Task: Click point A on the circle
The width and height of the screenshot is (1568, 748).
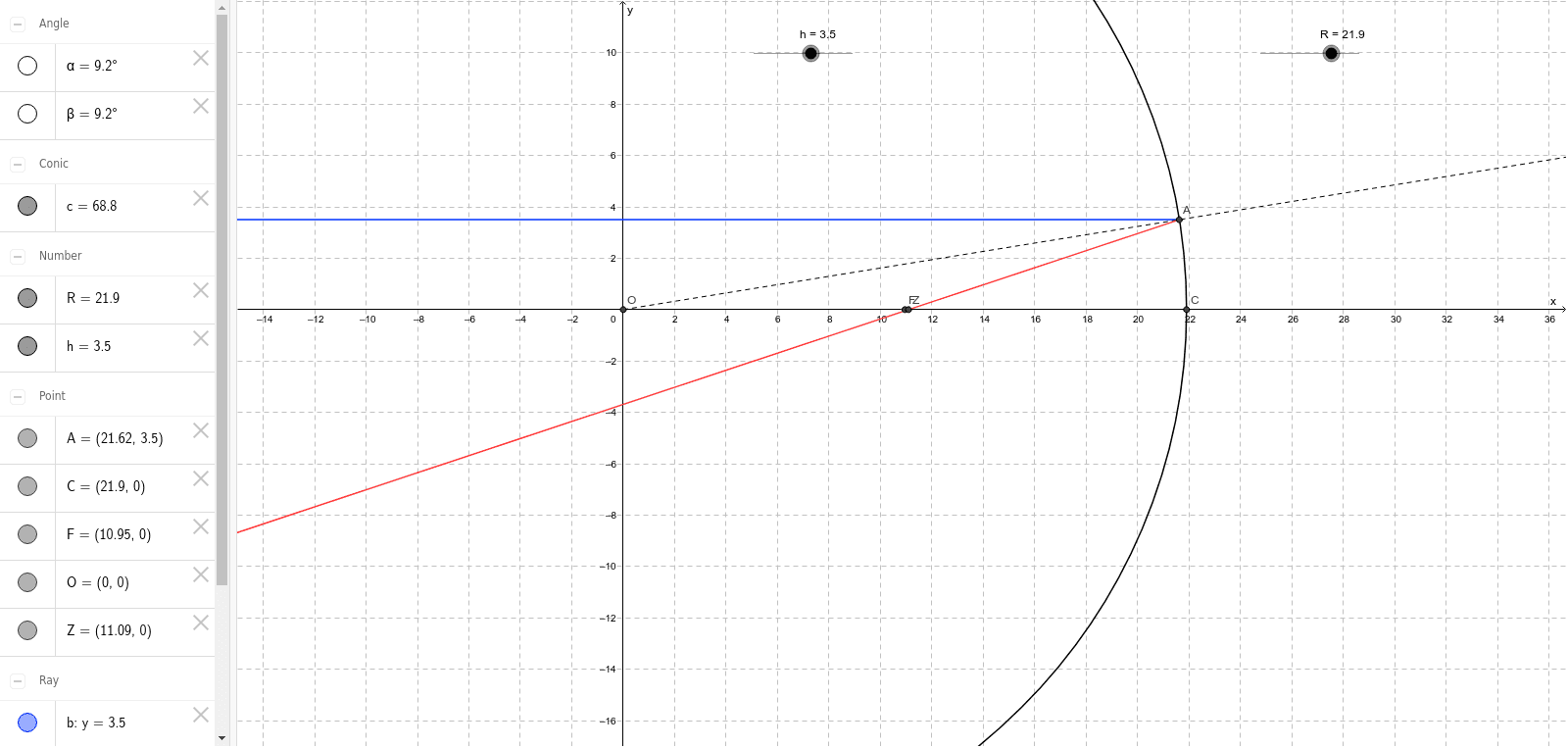Action: click(1179, 220)
